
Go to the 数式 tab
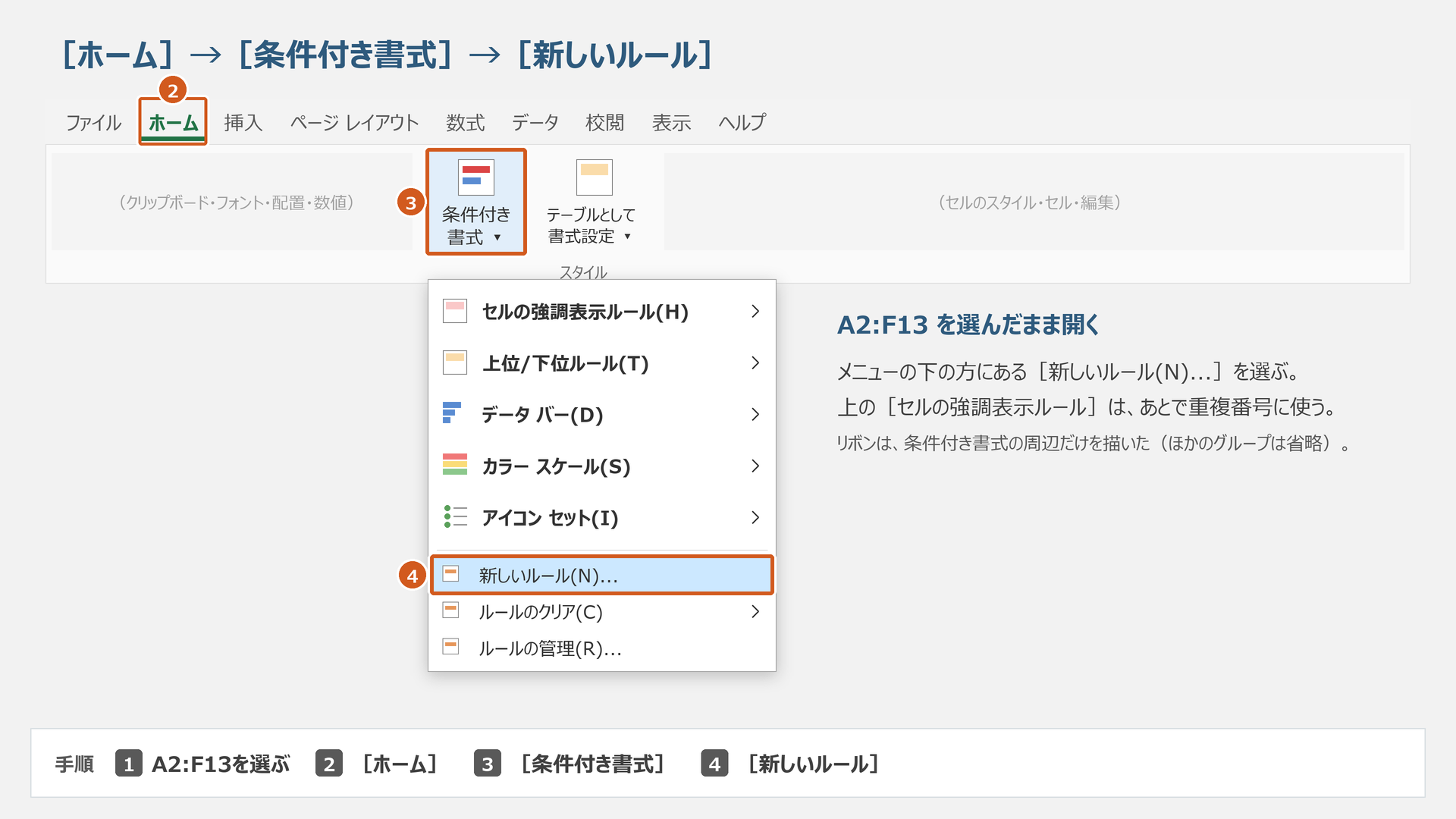465,123
